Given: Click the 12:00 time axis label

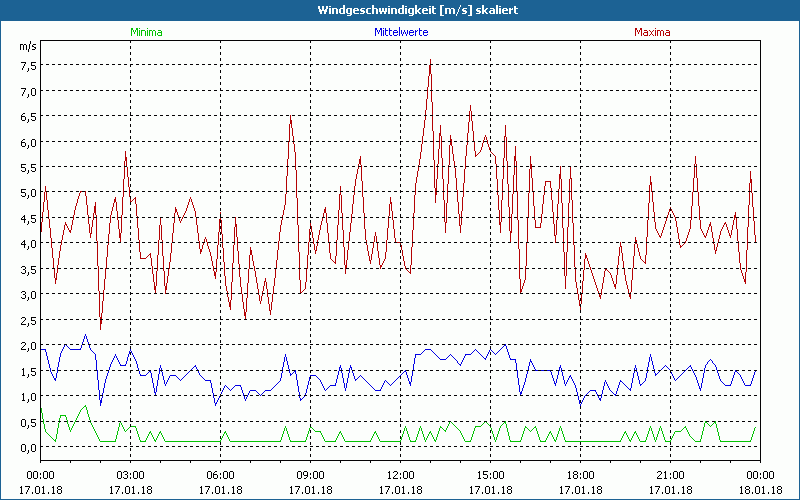Looking at the screenshot, I should 400,475.
